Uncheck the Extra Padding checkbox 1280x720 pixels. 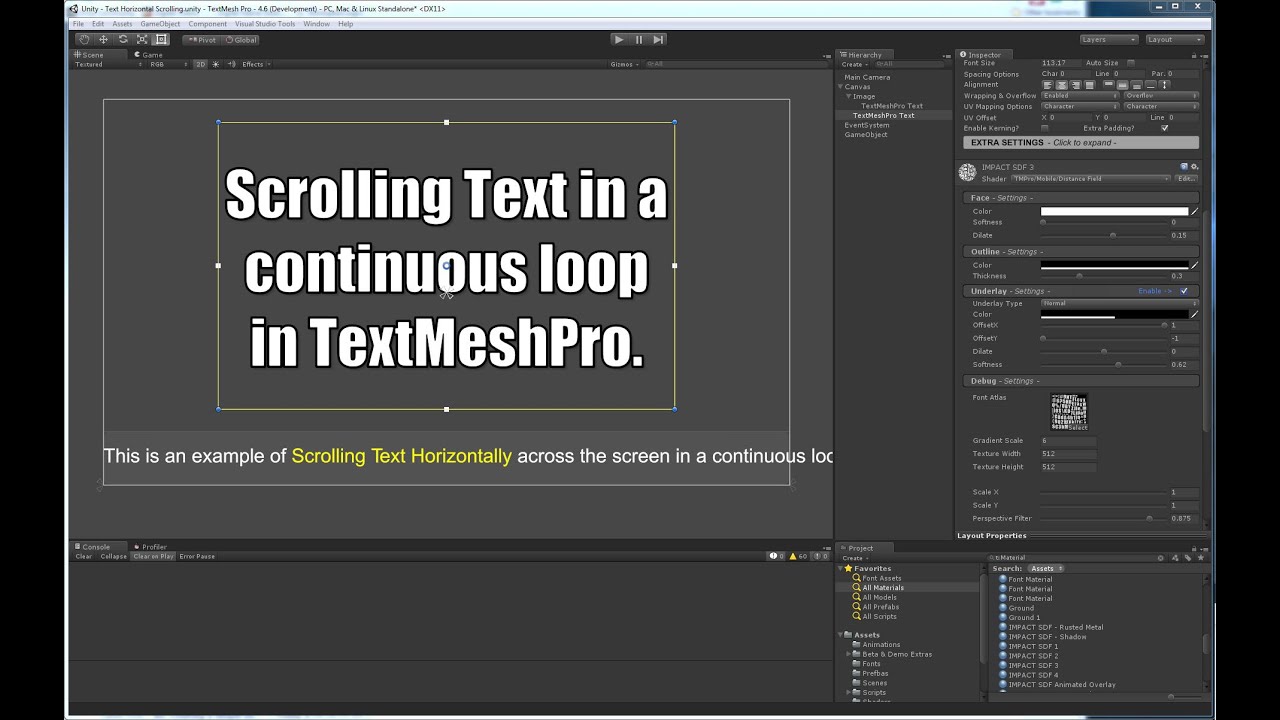click(1164, 128)
